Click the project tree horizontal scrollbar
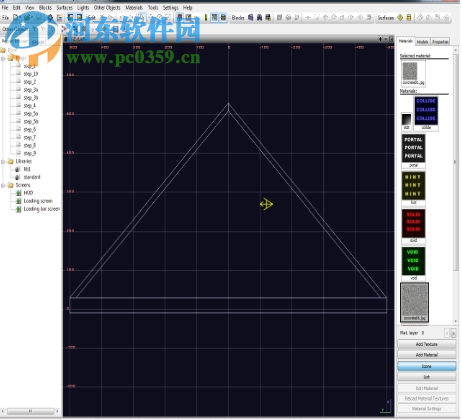Screen dimensions: 462x420 click(x=30, y=411)
